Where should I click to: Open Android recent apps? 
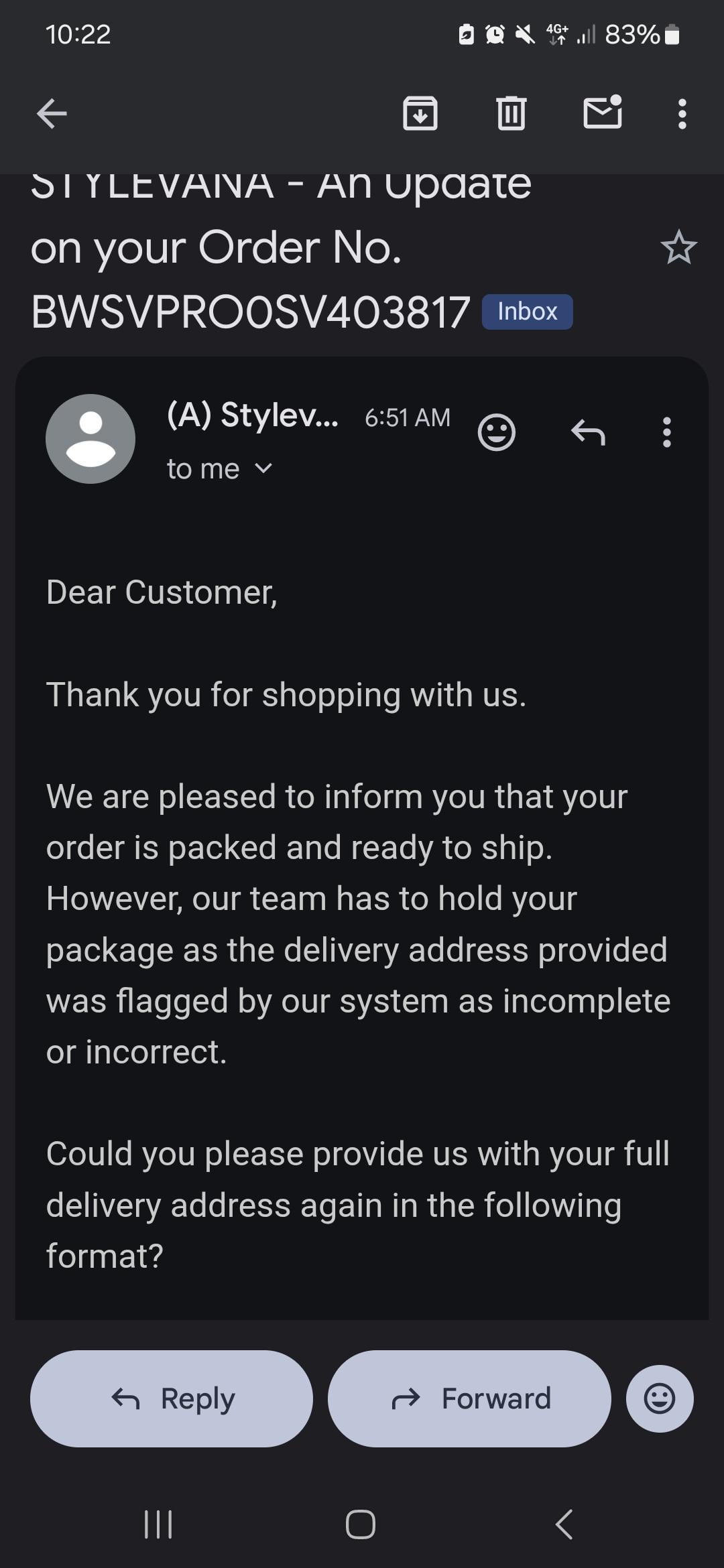click(159, 1524)
